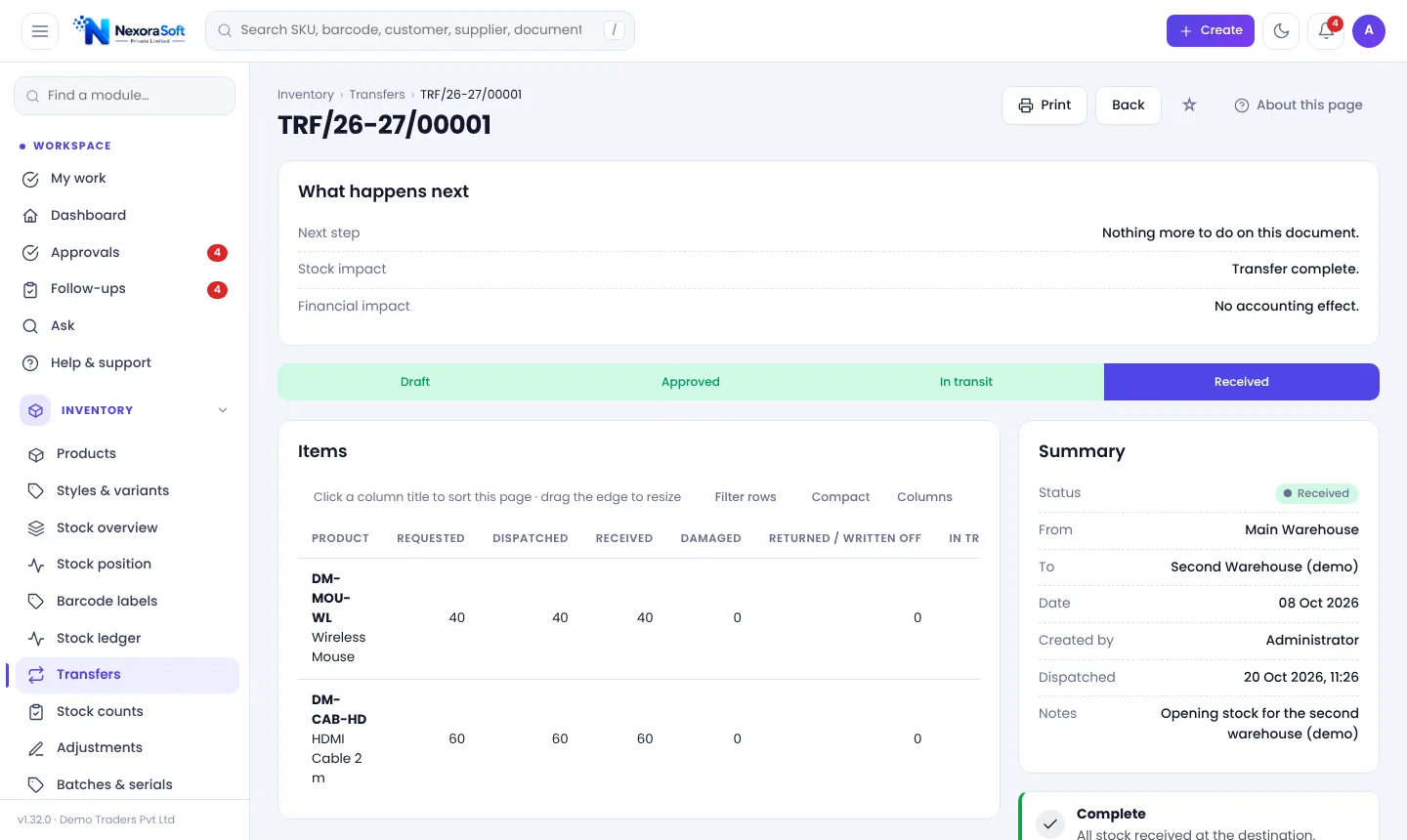
Task: Print the transfer document
Action: [x=1045, y=105]
